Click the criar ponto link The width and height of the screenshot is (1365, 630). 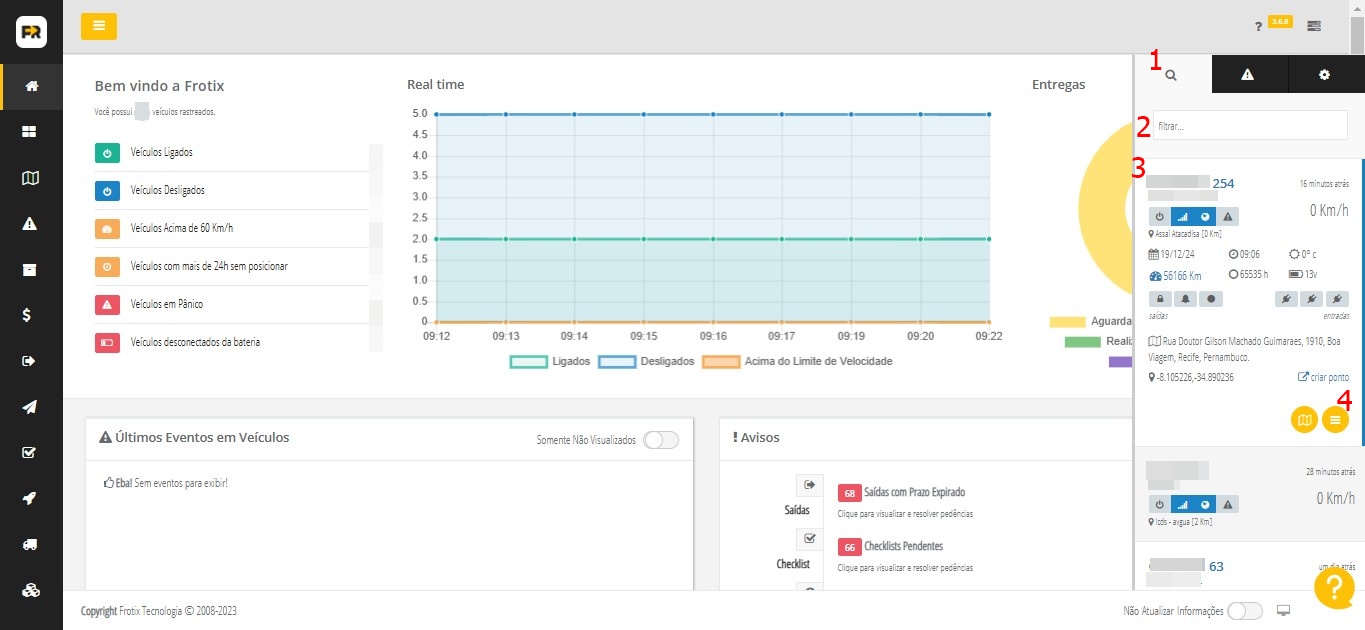[x=1323, y=377]
